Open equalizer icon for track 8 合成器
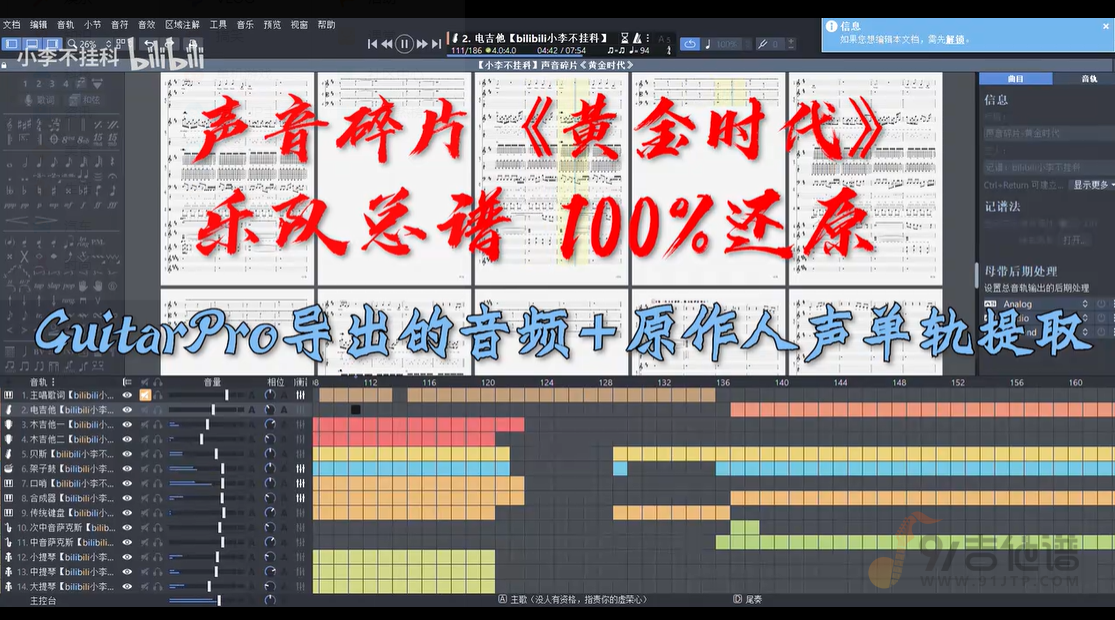The height and width of the screenshot is (620, 1115). click(301, 498)
